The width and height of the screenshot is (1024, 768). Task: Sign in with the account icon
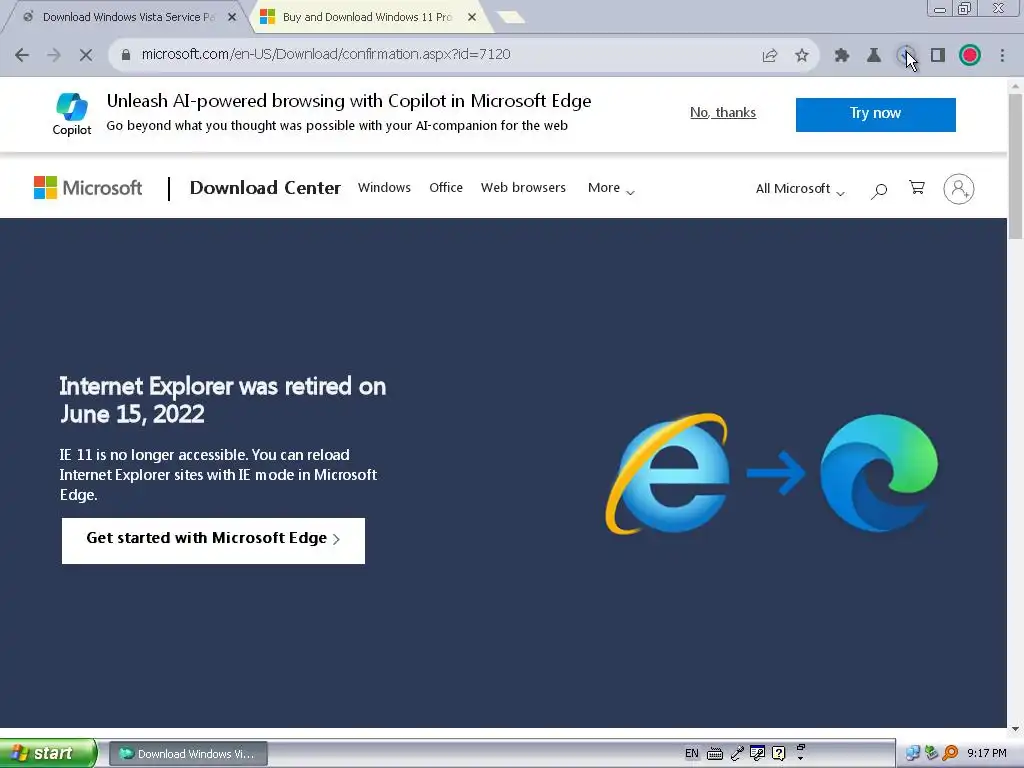pos(959,189)
